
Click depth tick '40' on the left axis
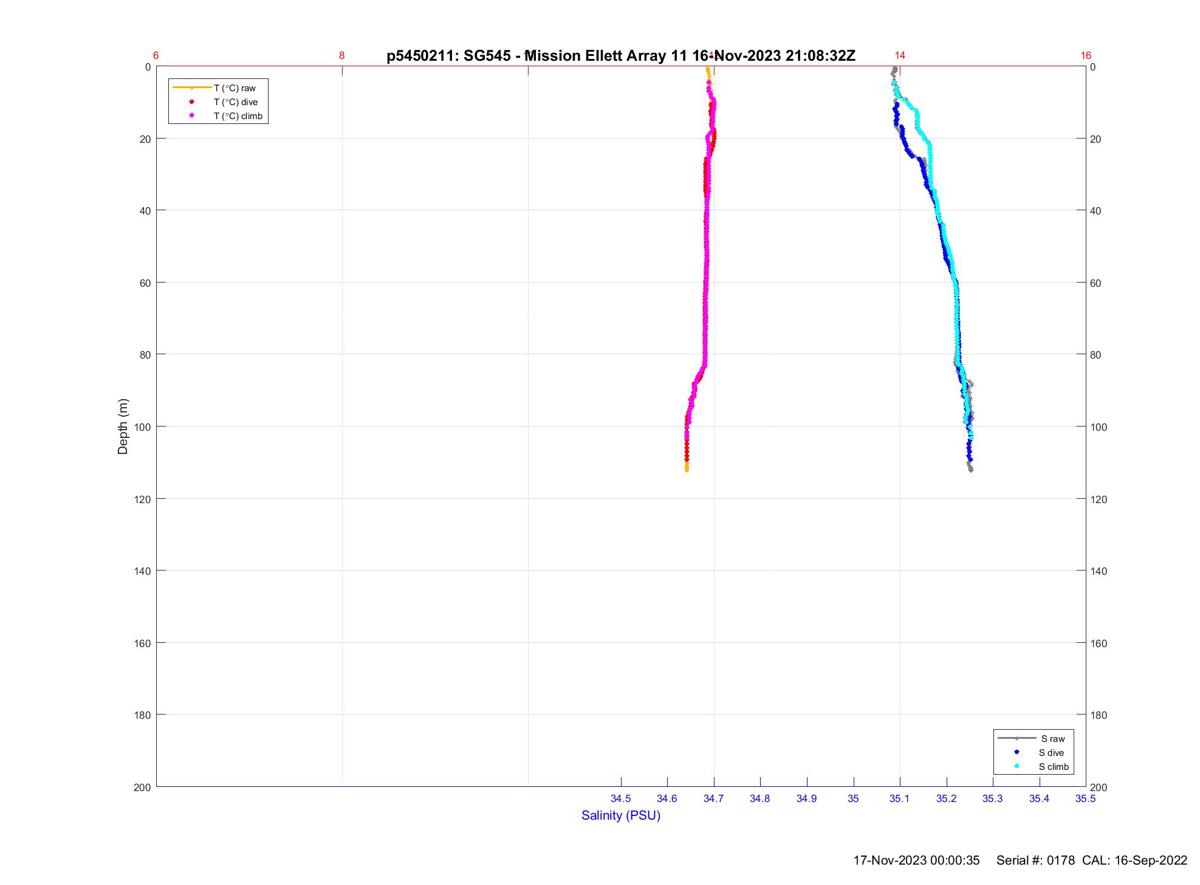coord(145,211)
